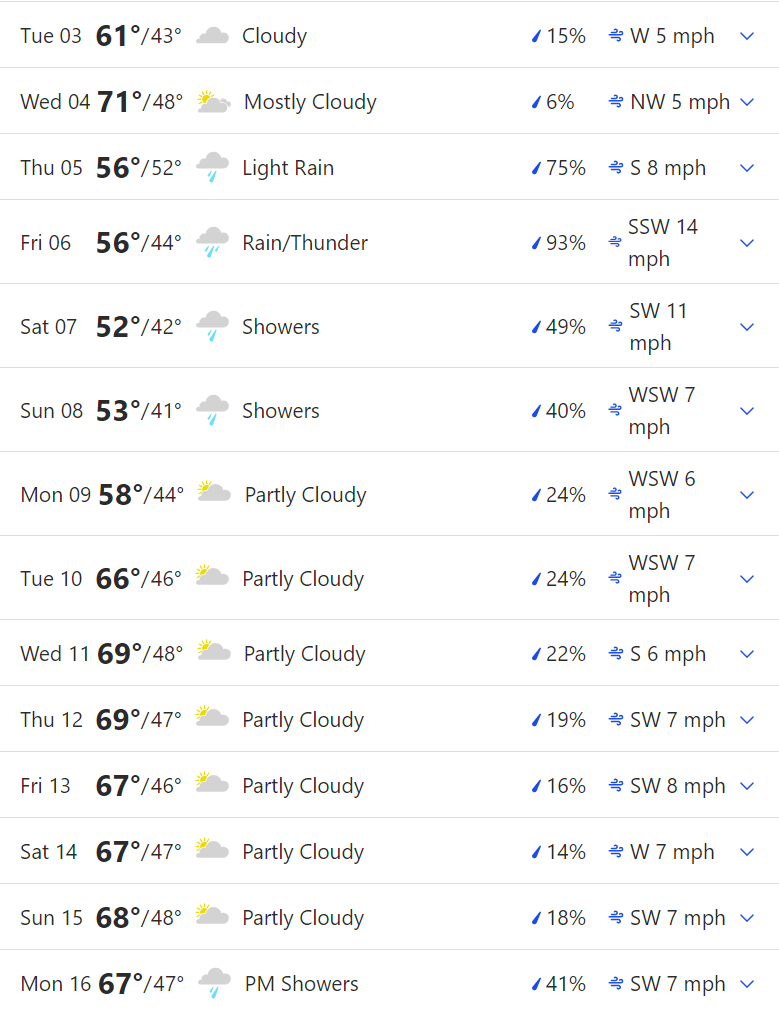Screen dimensions: 779x1017
Task: Open the Sun 08 Showers chevron
Action: point(747,411)
